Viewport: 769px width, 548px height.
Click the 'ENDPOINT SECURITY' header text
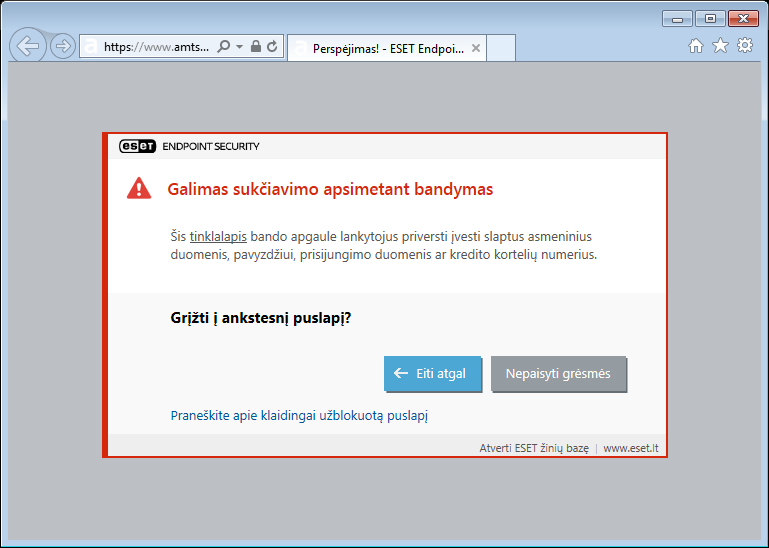211,146
